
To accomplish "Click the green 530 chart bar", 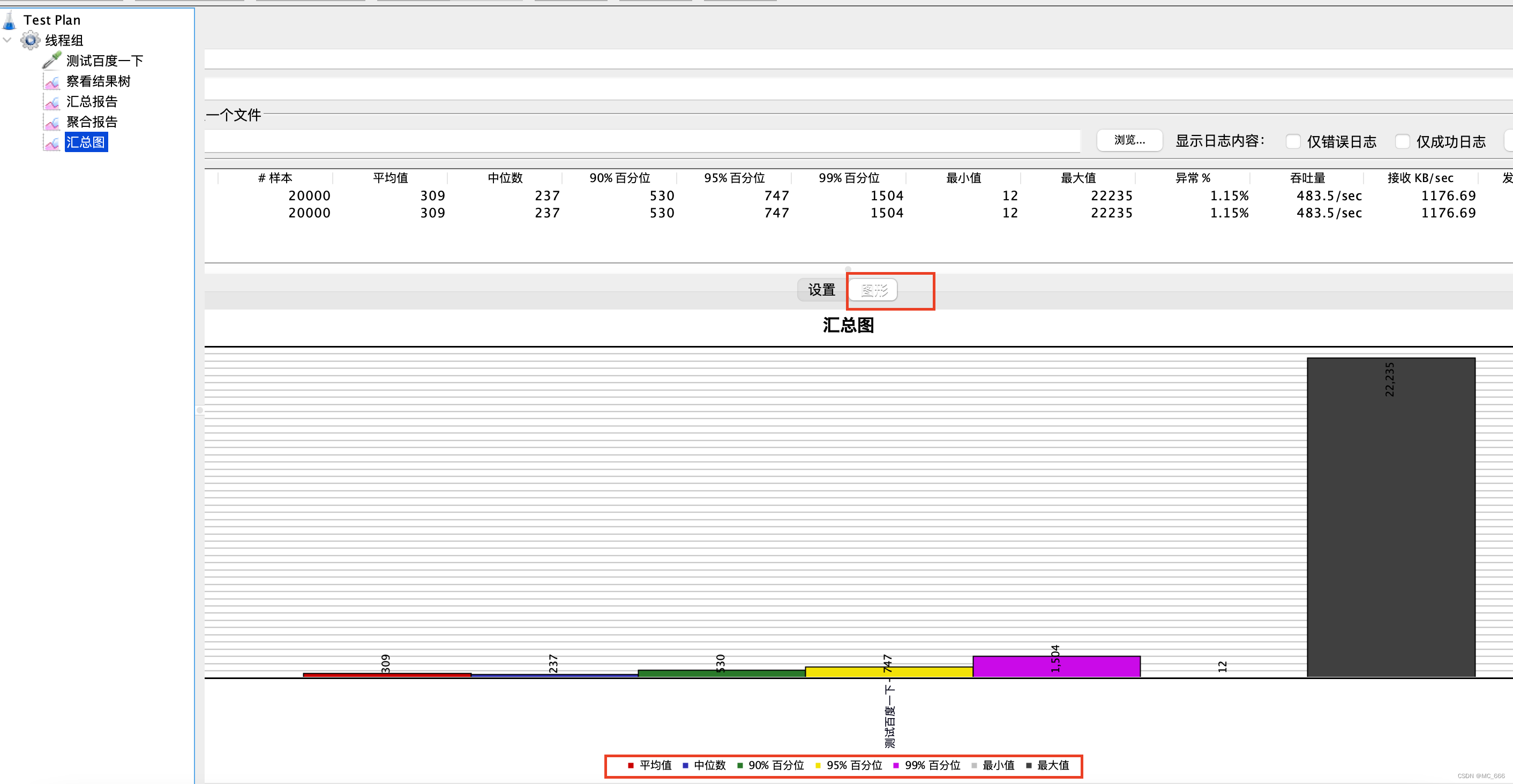I will (x=722, y=674).
